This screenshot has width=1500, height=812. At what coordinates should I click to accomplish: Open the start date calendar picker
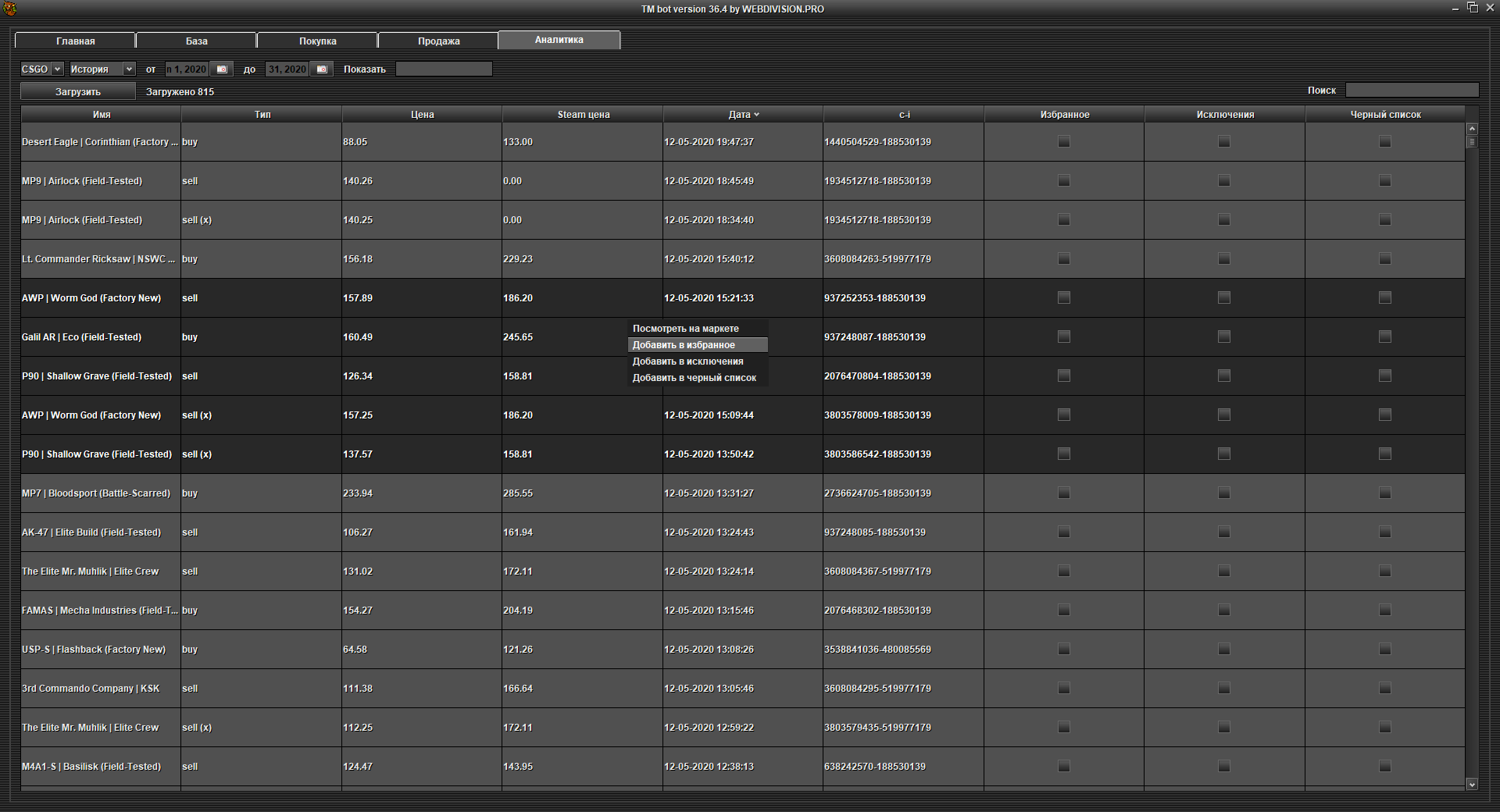(222, 69)
